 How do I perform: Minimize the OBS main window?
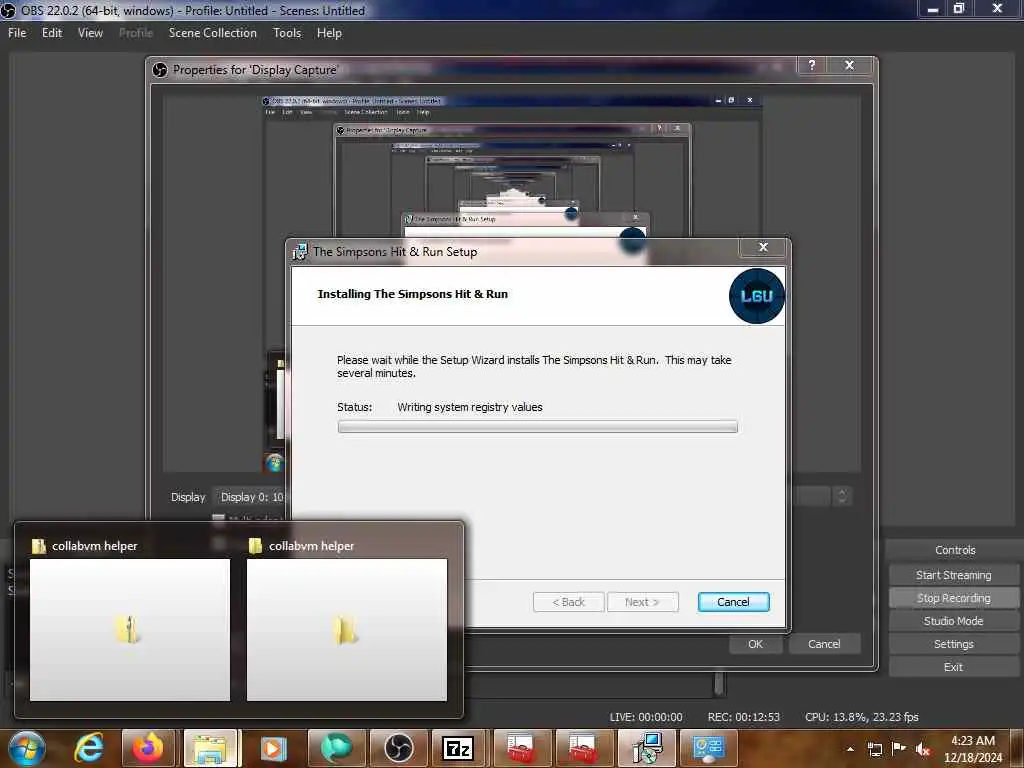click(x=933, y=9)
